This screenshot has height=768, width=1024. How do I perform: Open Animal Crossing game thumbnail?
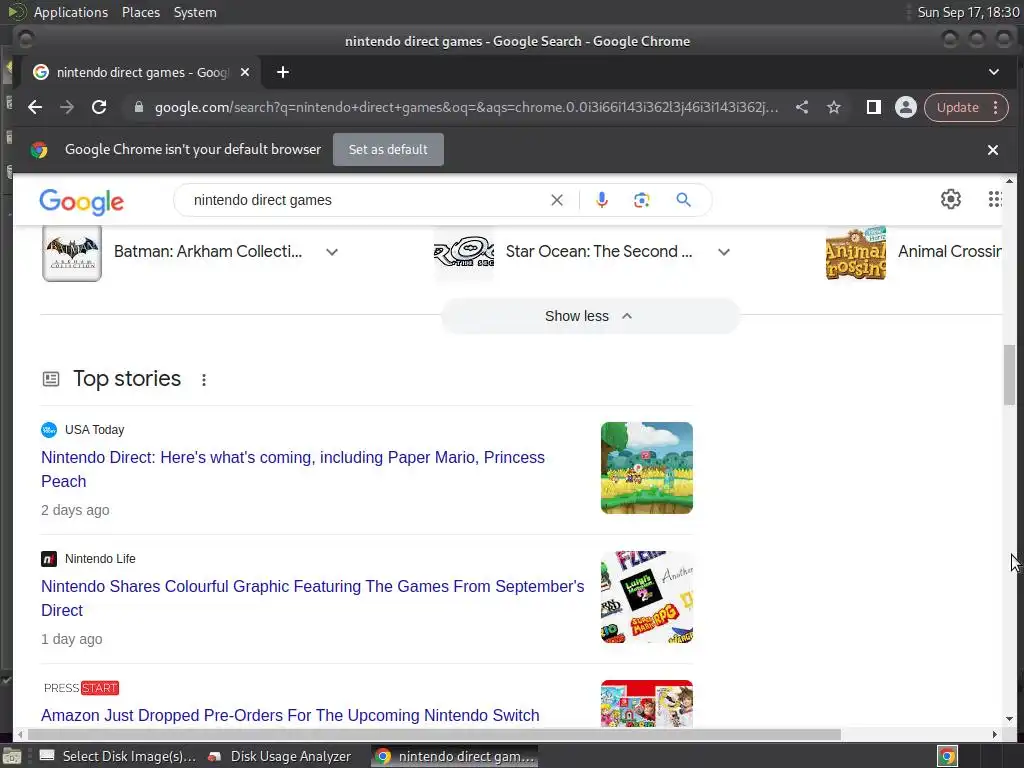tap(856, 253)
